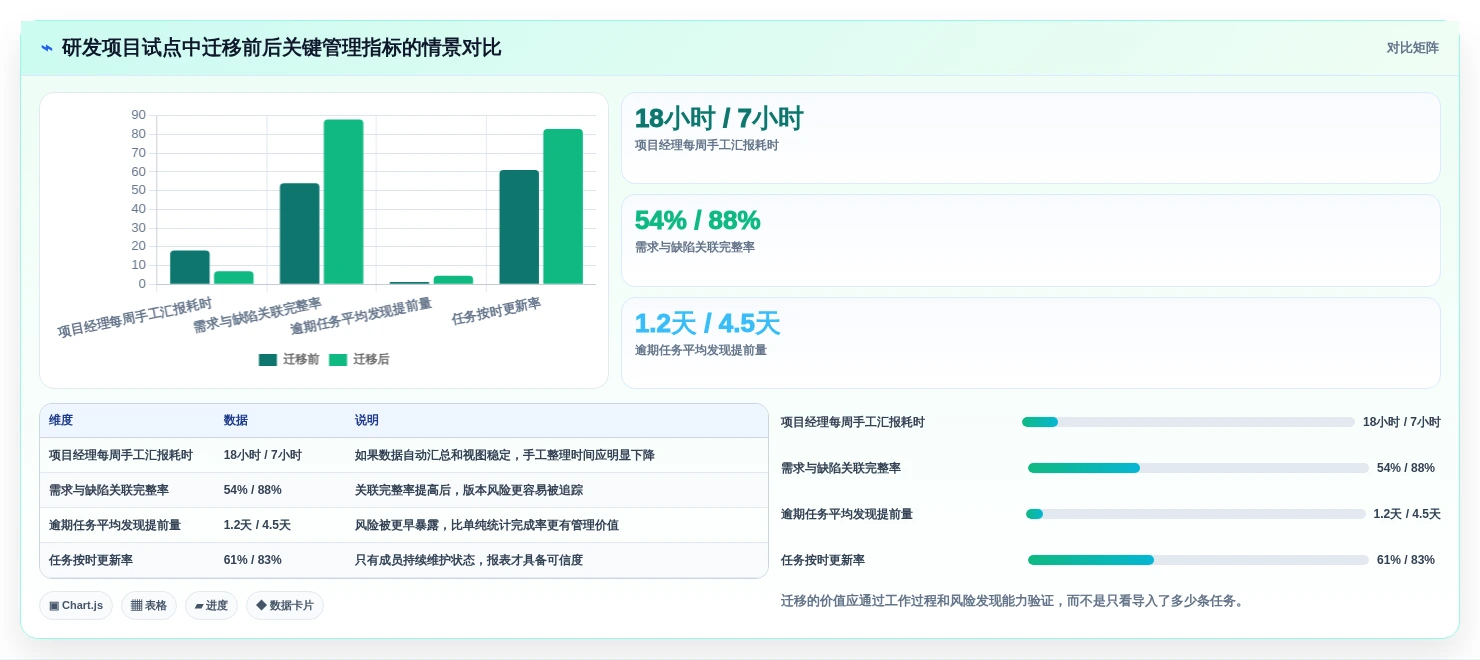Toggle the 迁移前 legend entry in the chart
1480x660 pixels.
point(289,360)
